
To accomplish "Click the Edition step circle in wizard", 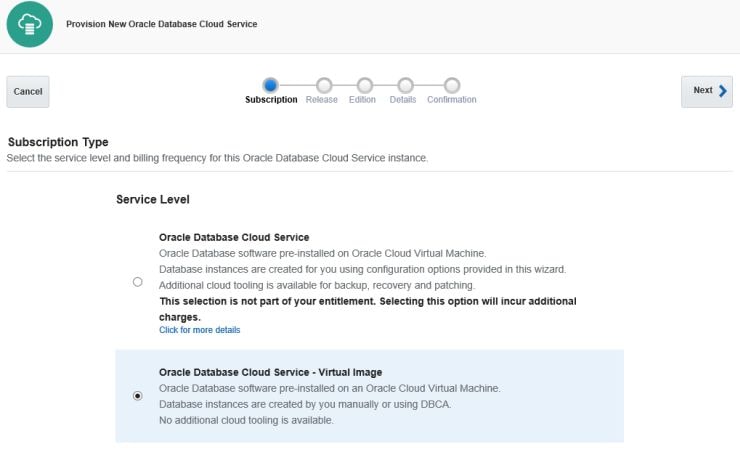I will click(364, 85).
